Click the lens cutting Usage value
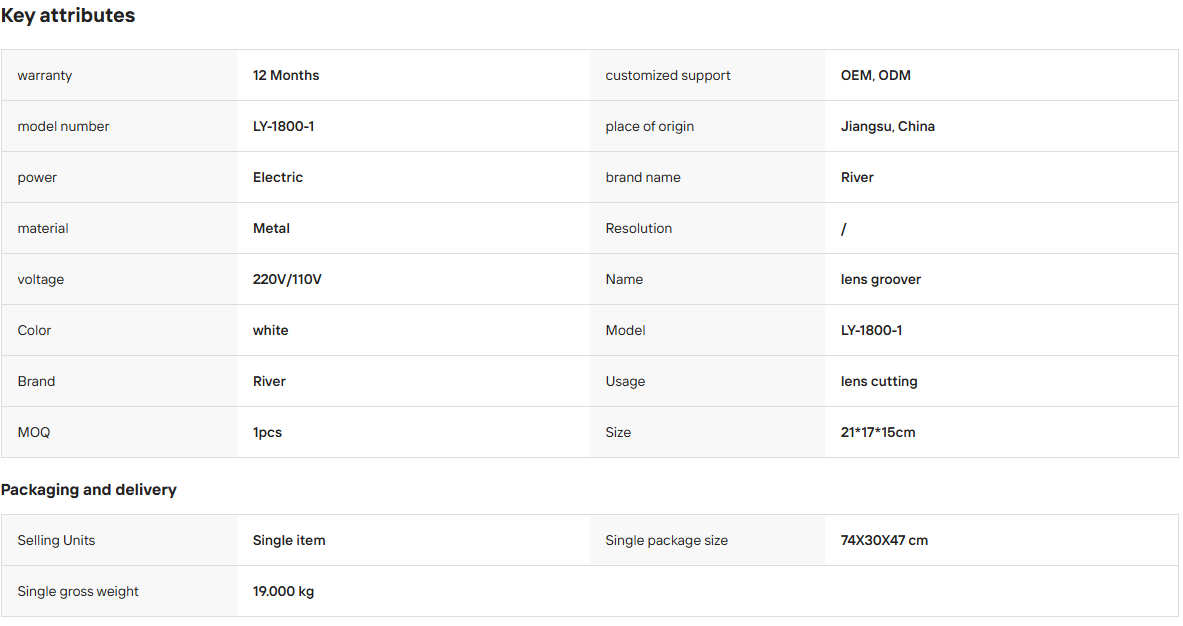 tap(879, 382)
